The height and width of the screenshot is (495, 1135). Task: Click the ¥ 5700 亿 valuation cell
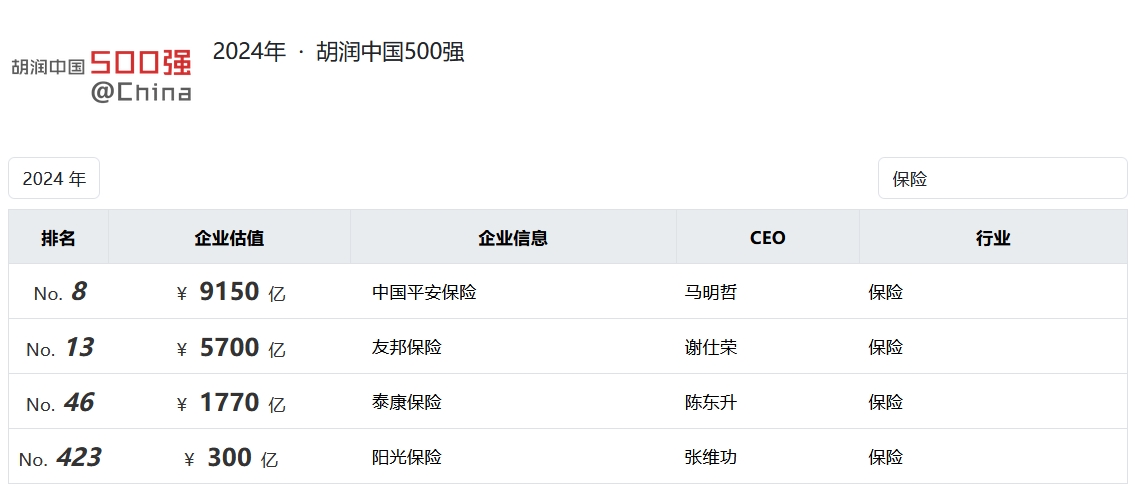pos(230,348)
